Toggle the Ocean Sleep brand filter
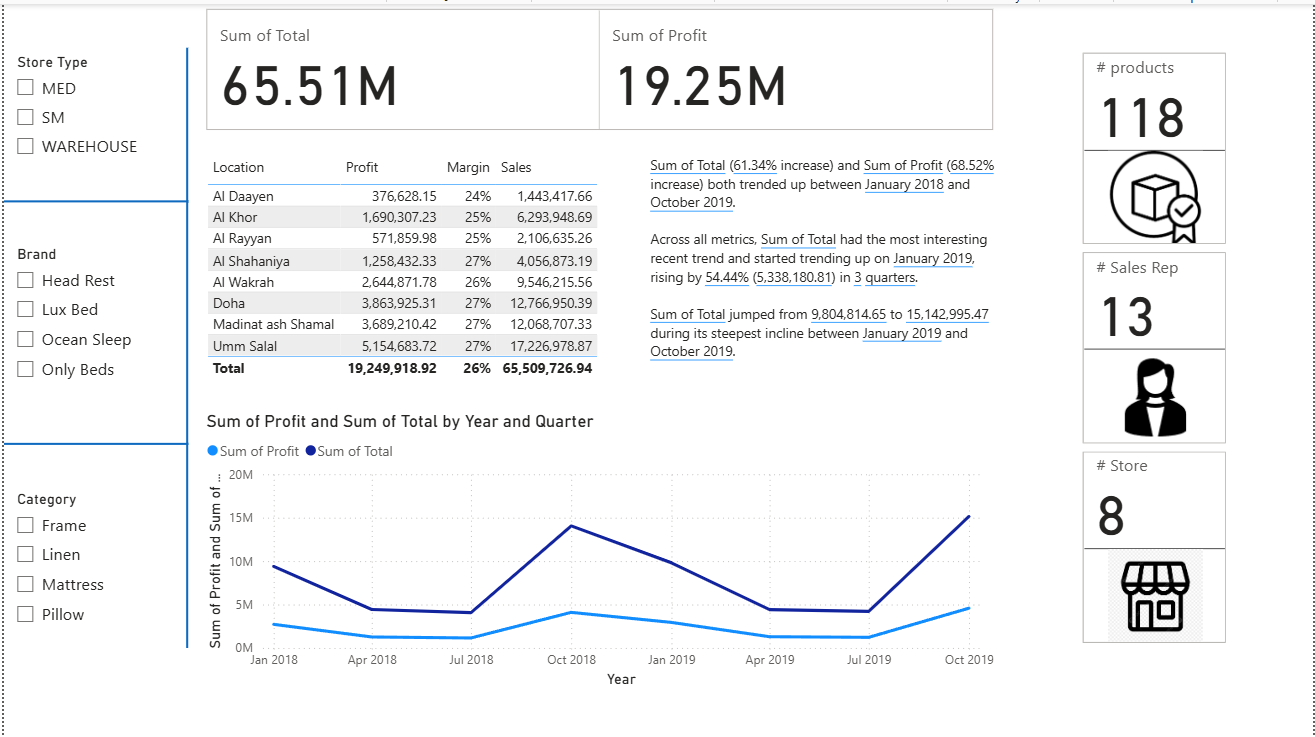 tap(26, 339)
